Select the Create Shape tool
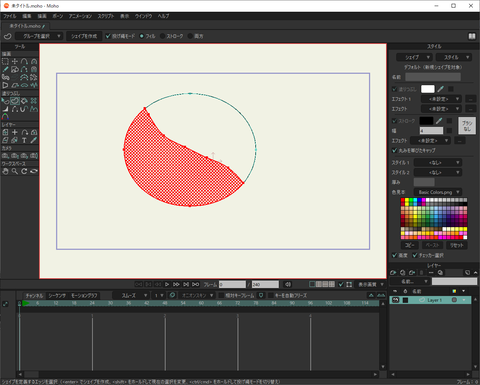Image resolution: width=480 pixels, height=385 pixels. coord(15,101)
